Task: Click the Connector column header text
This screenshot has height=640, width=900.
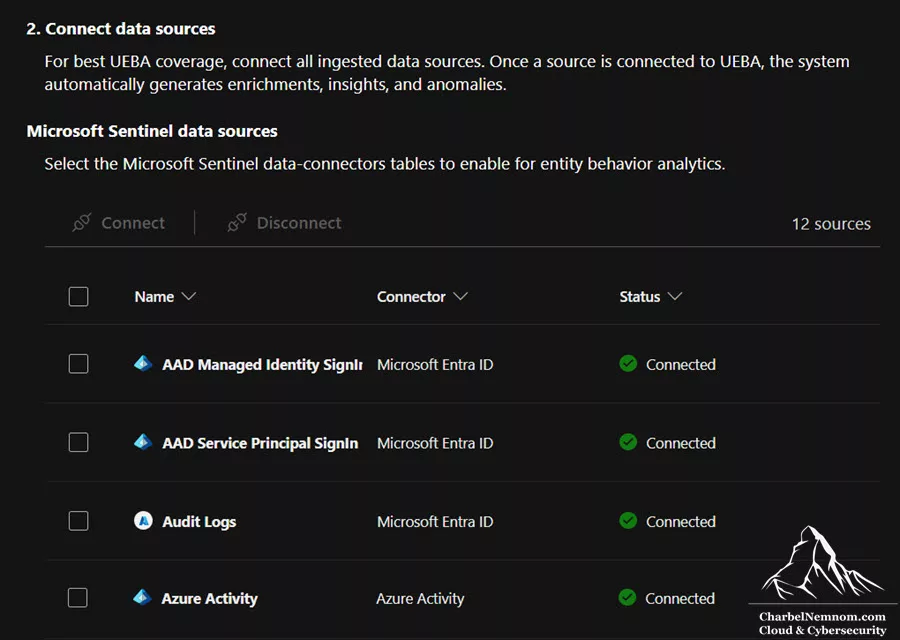Action: click(x=411, y=297)
